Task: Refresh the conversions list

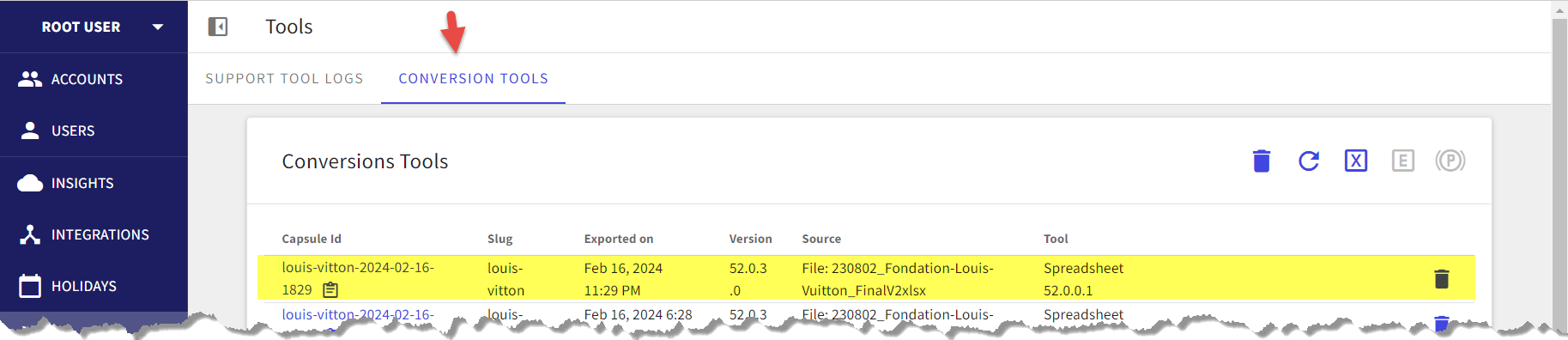Action: tap(1308, 161)
